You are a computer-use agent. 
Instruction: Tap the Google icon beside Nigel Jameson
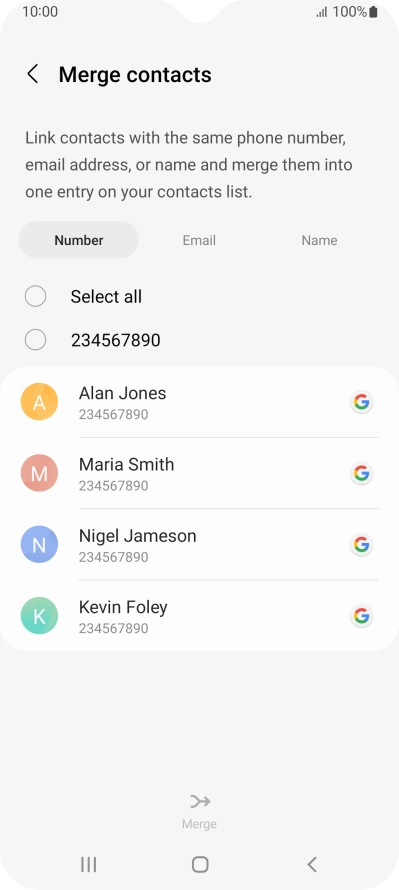click(362, 544)
